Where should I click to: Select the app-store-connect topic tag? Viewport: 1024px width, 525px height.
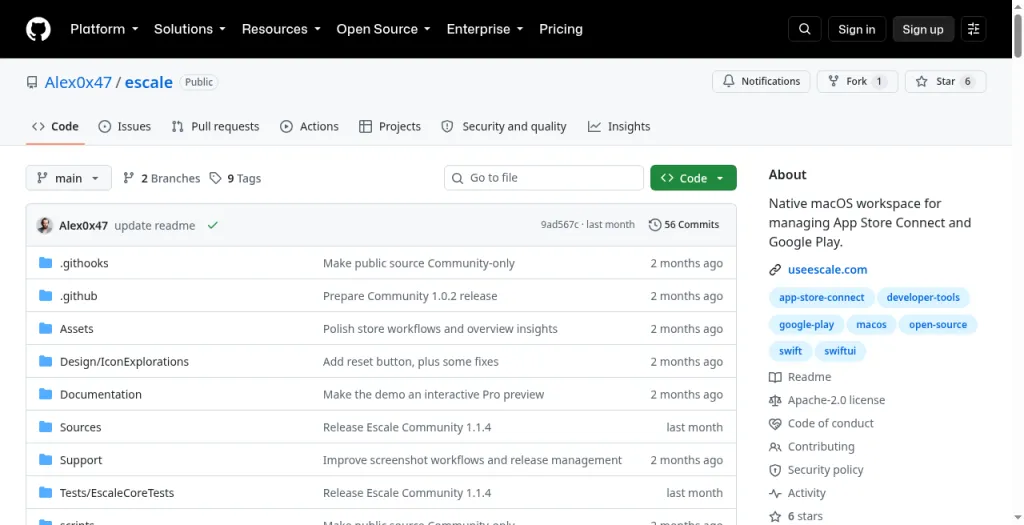click(x=822, y=298)
